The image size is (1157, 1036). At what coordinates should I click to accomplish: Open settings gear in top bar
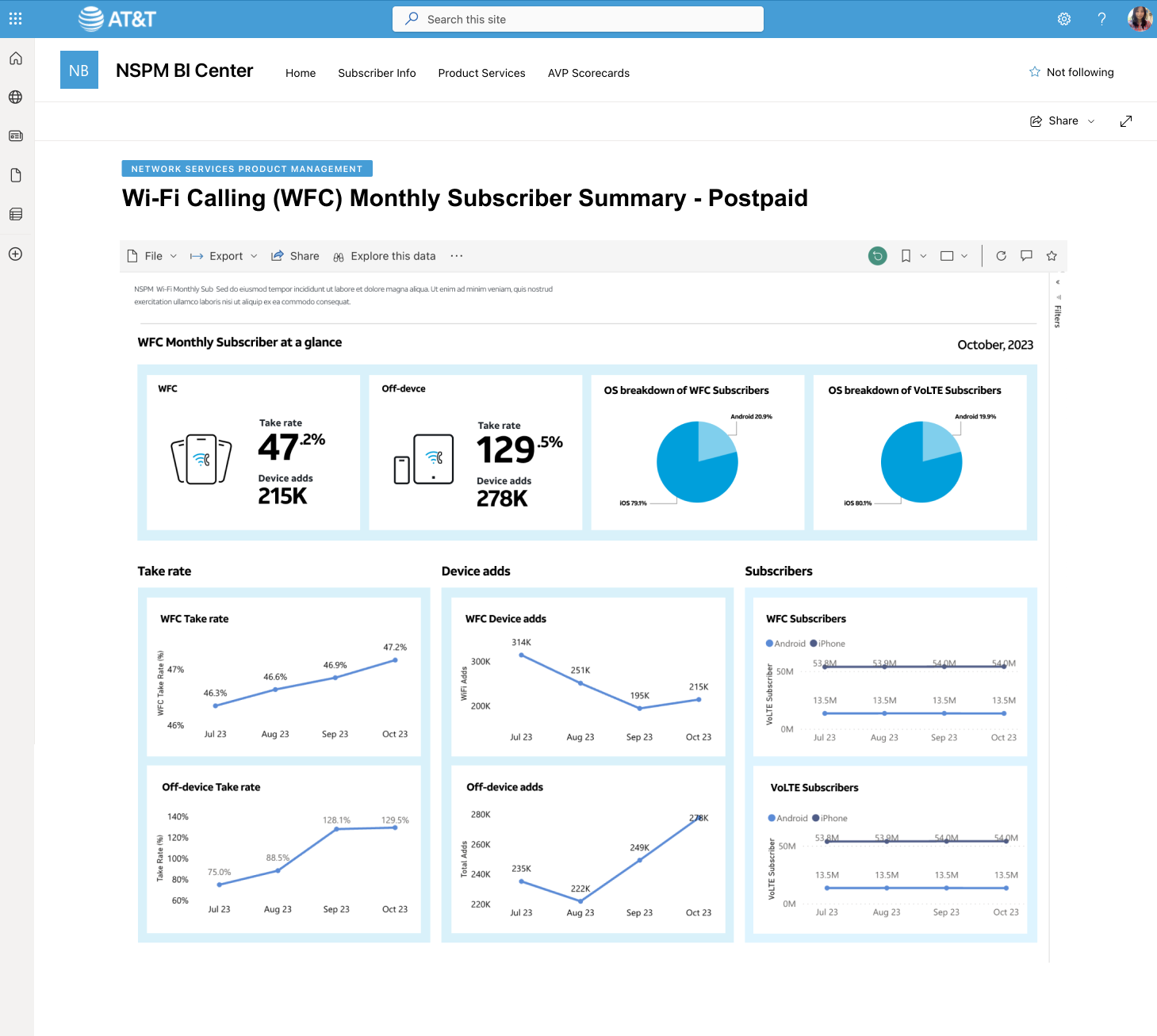coord(1064,19)
